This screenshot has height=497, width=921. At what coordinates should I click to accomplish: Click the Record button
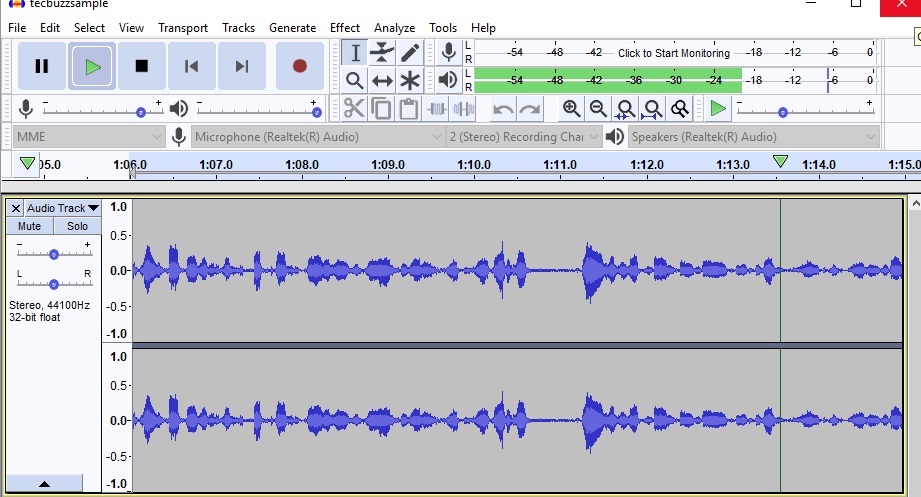[299, 66]
